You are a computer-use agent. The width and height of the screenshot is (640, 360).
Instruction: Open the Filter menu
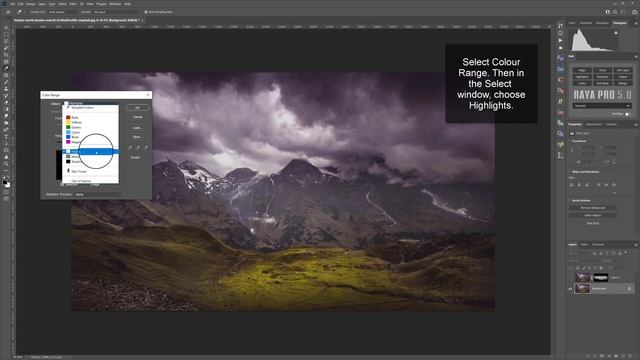[x=73, y=4]
